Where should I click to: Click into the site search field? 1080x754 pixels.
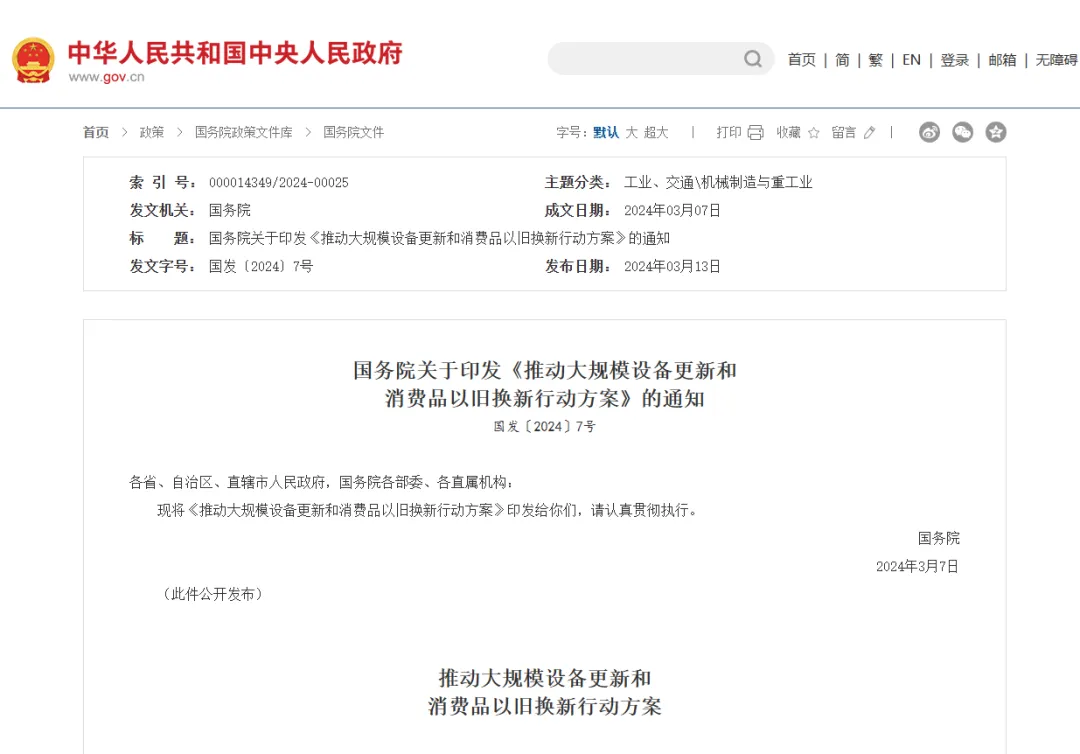point(645,59)
